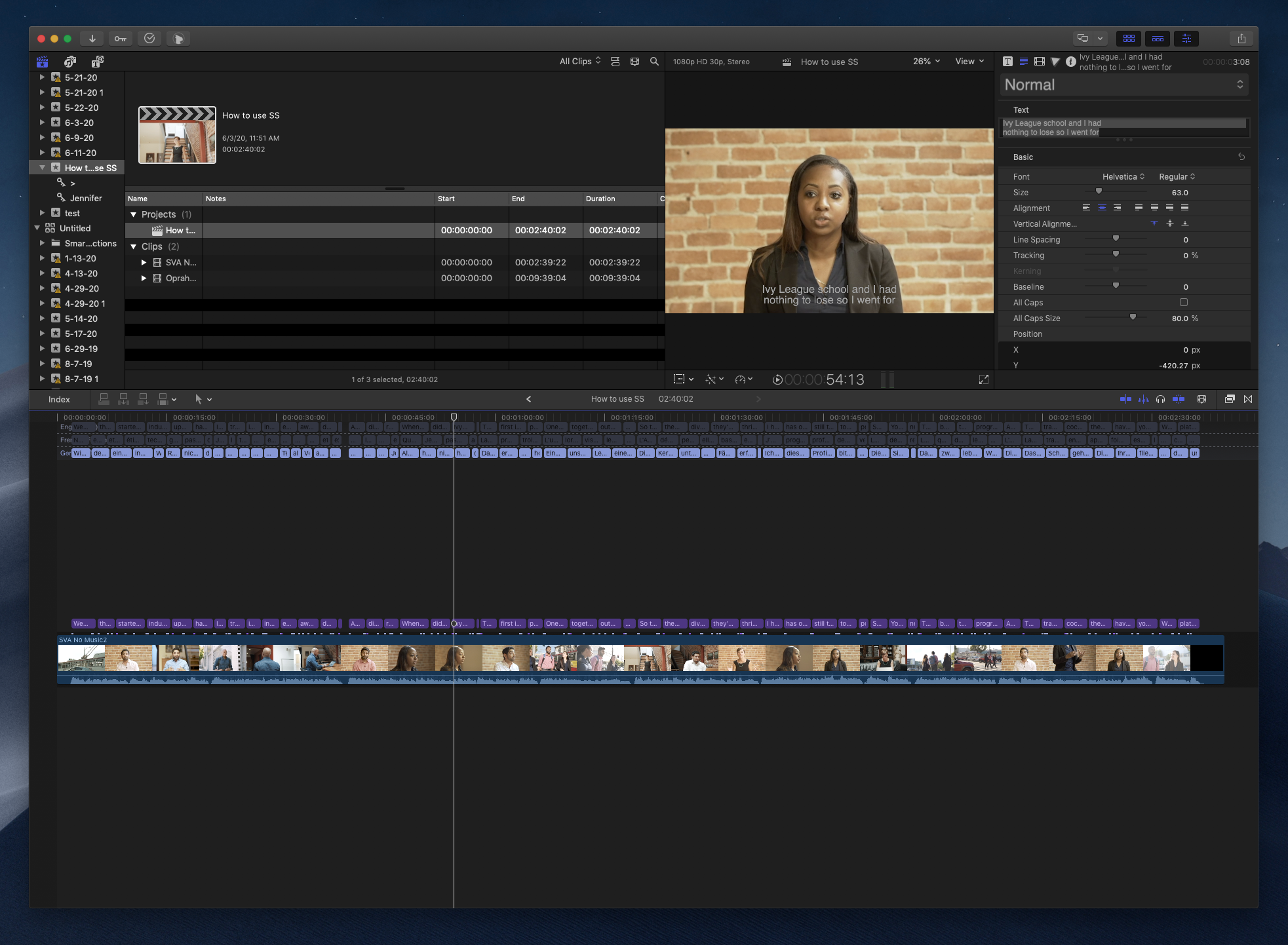Viewport: 1288px width, 945px height.
Task: Open the font family dropdown Helvetica
Action: (x=1122, y=176)
